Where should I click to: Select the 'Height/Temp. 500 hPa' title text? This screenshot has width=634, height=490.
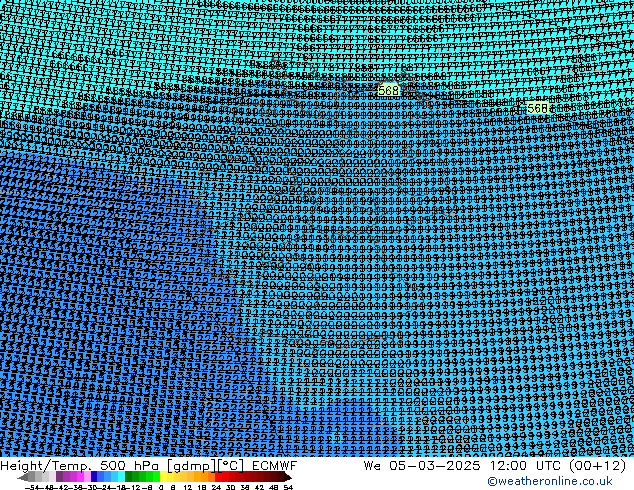81,466
